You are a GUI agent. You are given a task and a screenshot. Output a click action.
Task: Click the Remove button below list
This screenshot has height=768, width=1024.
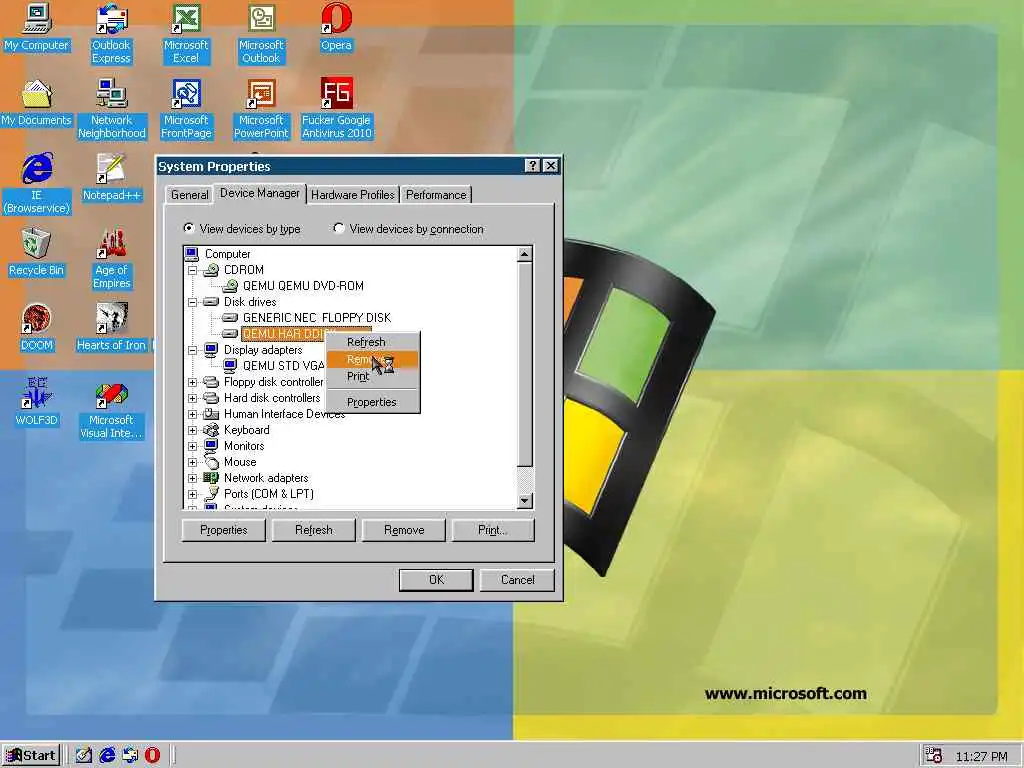point(404,530)
